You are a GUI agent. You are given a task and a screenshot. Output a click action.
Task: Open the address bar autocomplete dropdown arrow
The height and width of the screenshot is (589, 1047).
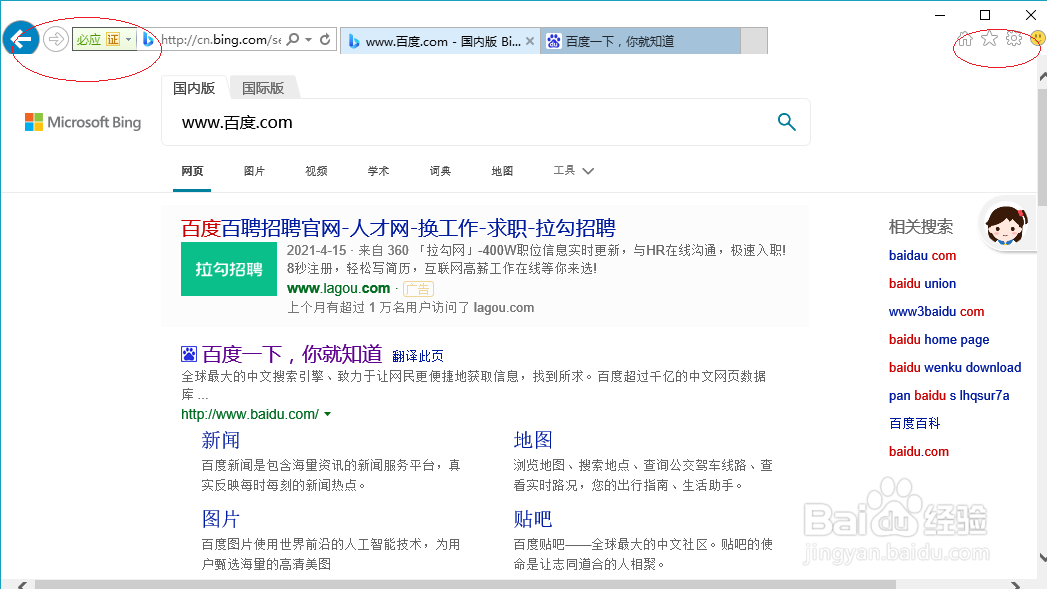point(308,39)
